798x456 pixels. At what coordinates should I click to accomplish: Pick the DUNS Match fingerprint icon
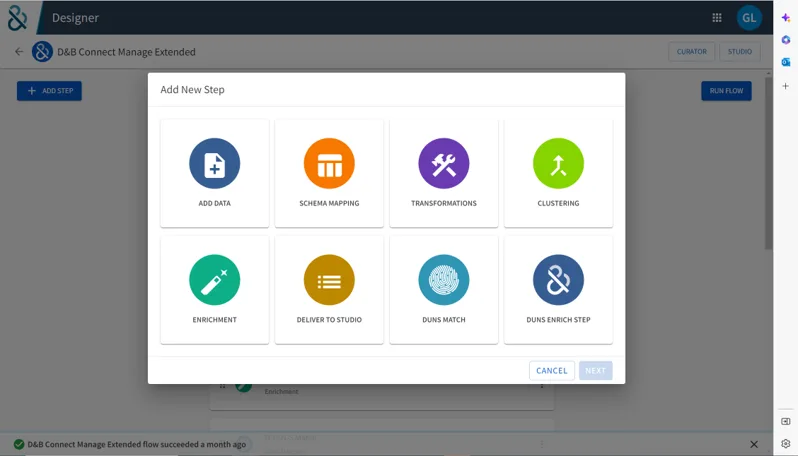pos(444,280)
